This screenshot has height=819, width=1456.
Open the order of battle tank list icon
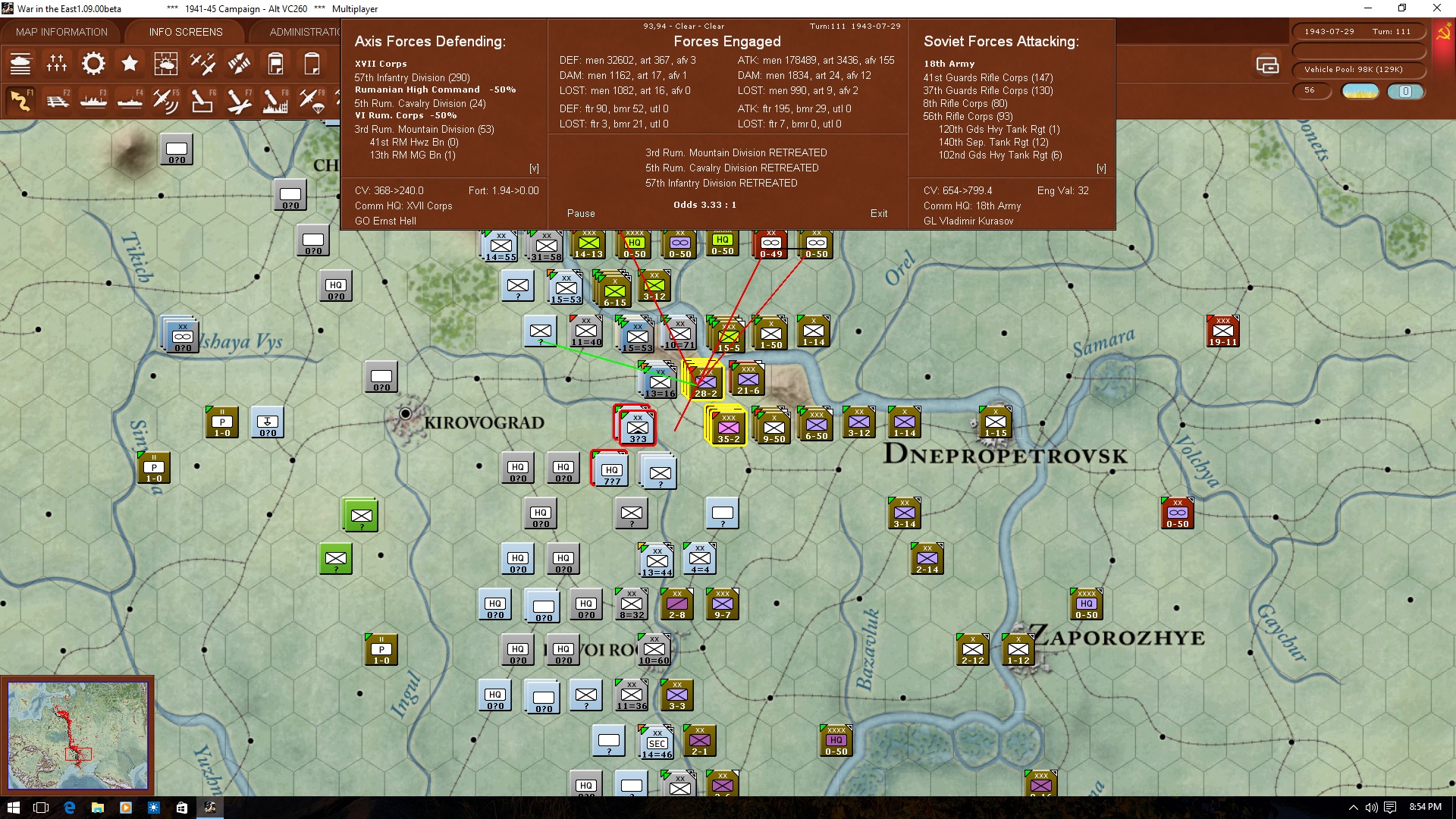click(20, 64)
